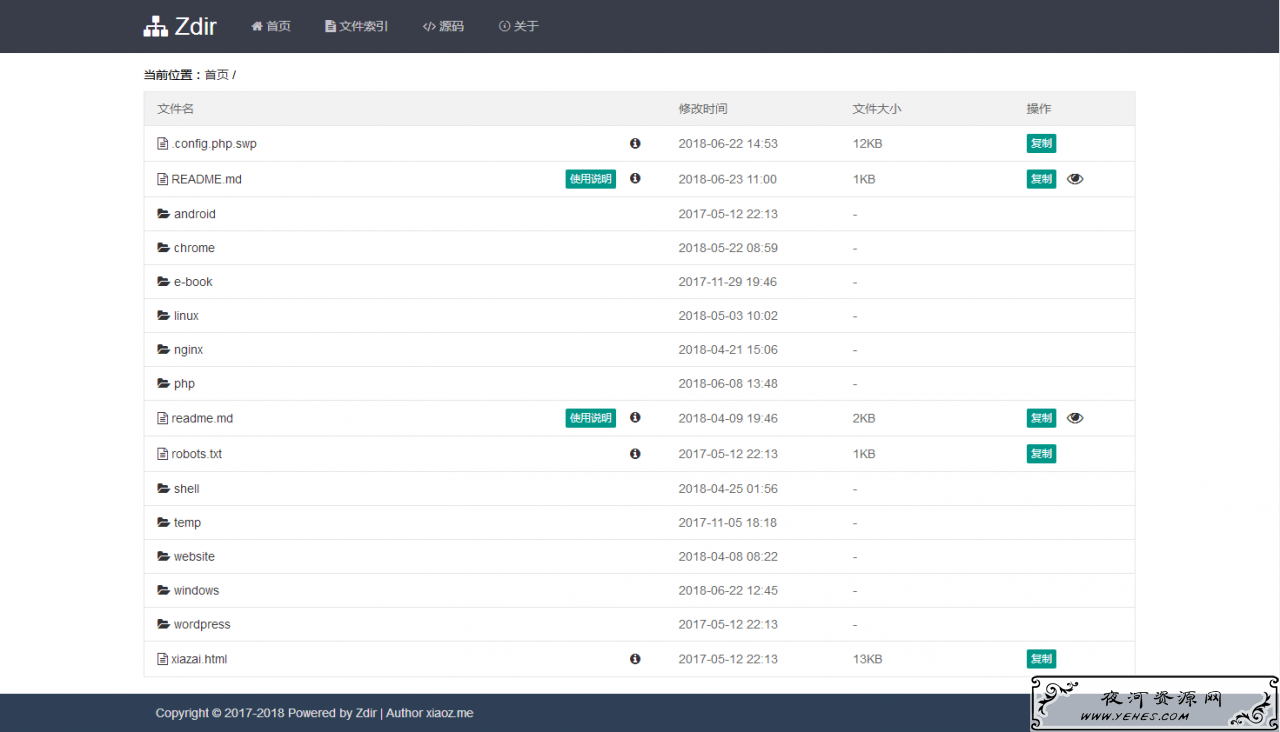Click file icon beside robots.txt
1280x732 pixels.
point(162,454)
